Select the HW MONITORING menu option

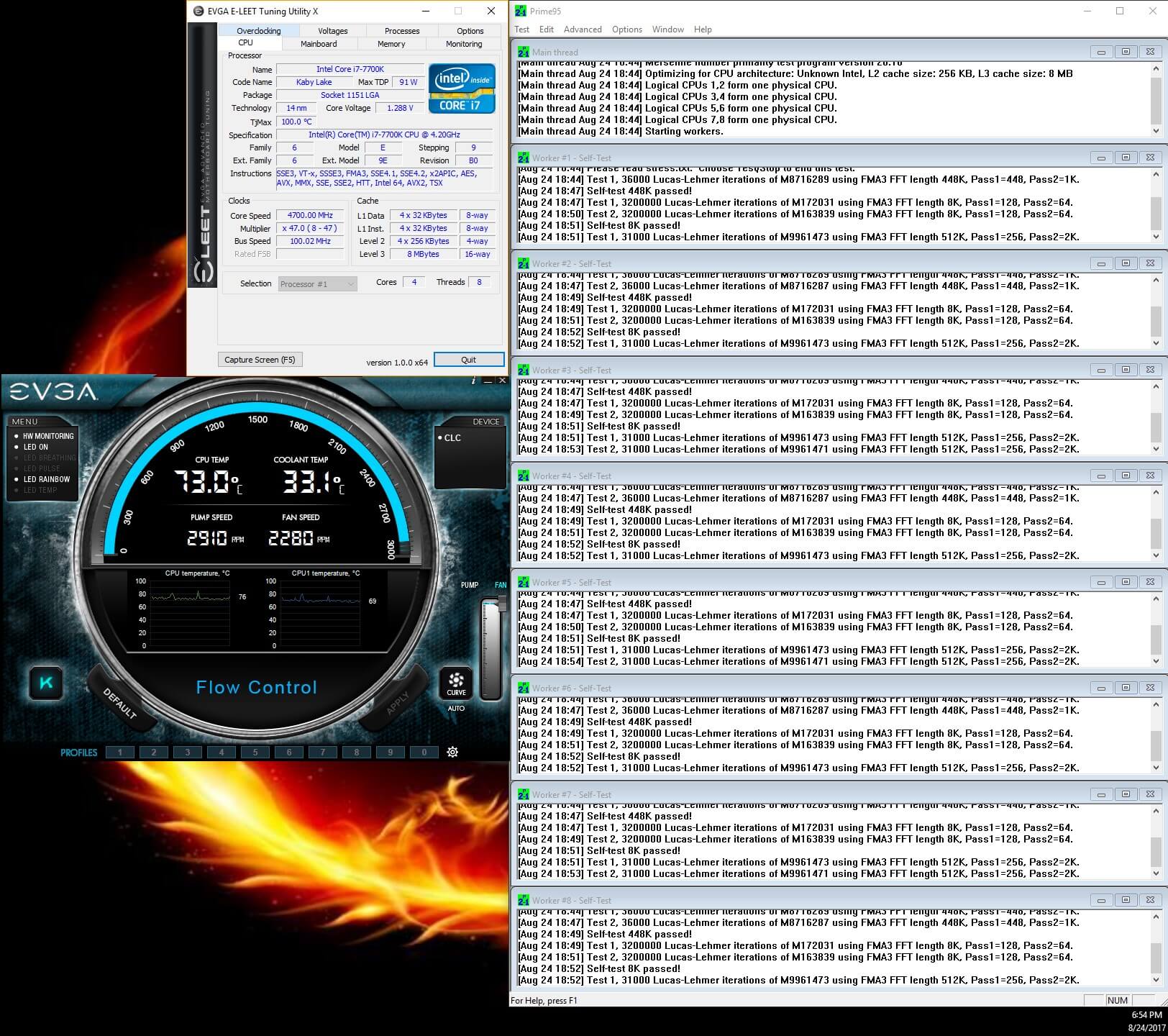coord(47,436)
